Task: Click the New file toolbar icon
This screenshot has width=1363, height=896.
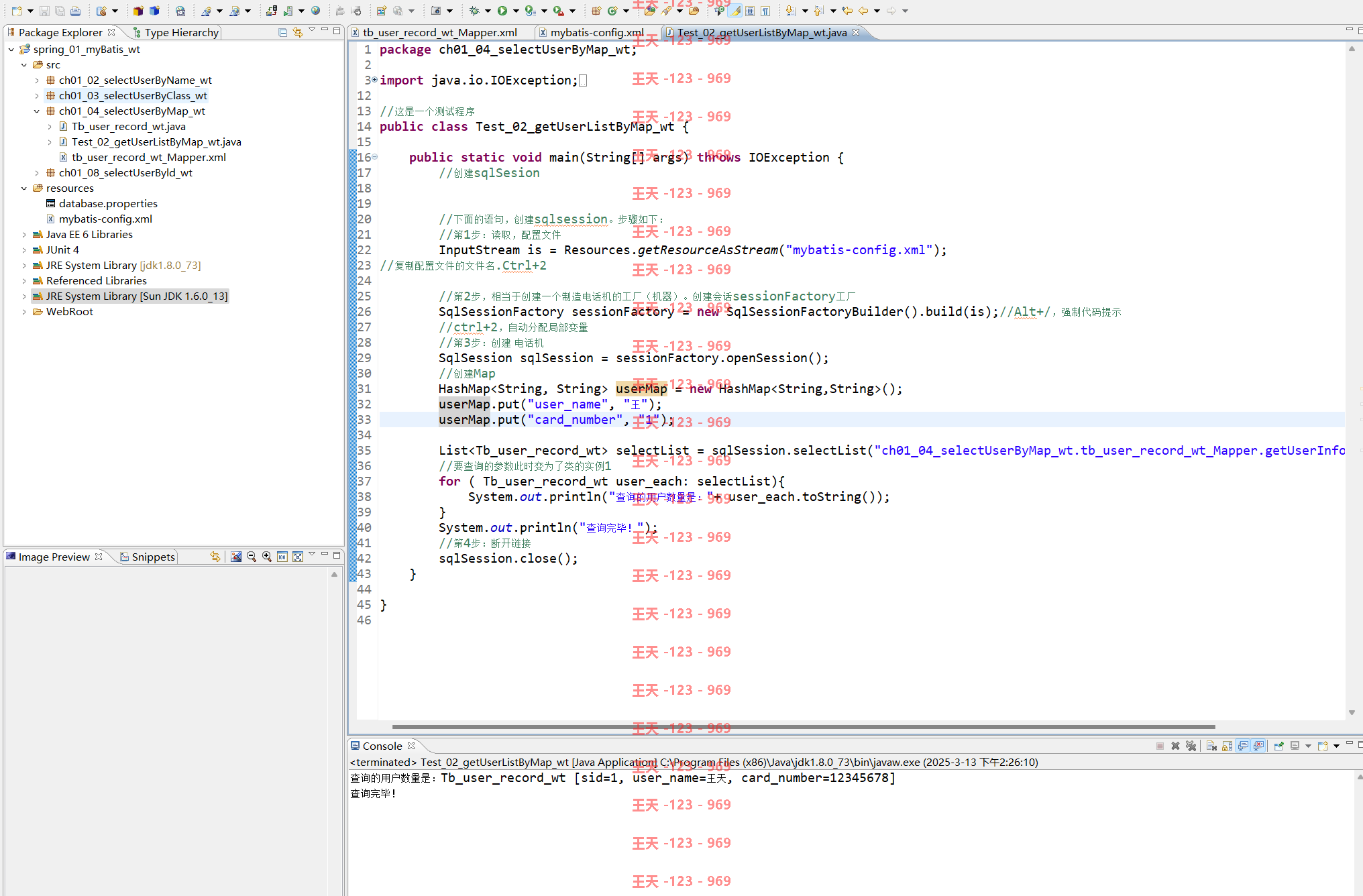Action: pos(16,11)
